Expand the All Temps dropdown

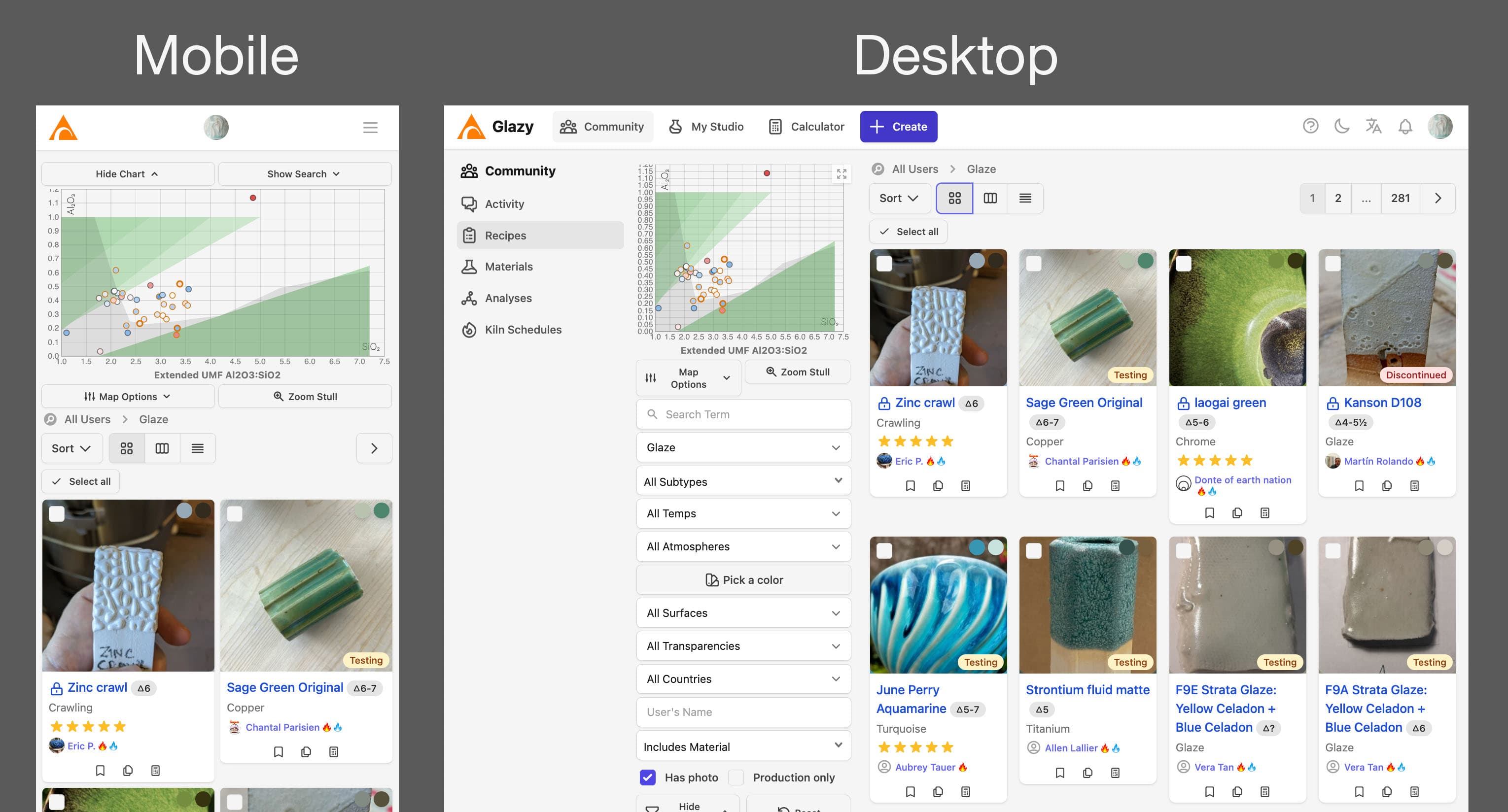point(743,513)
